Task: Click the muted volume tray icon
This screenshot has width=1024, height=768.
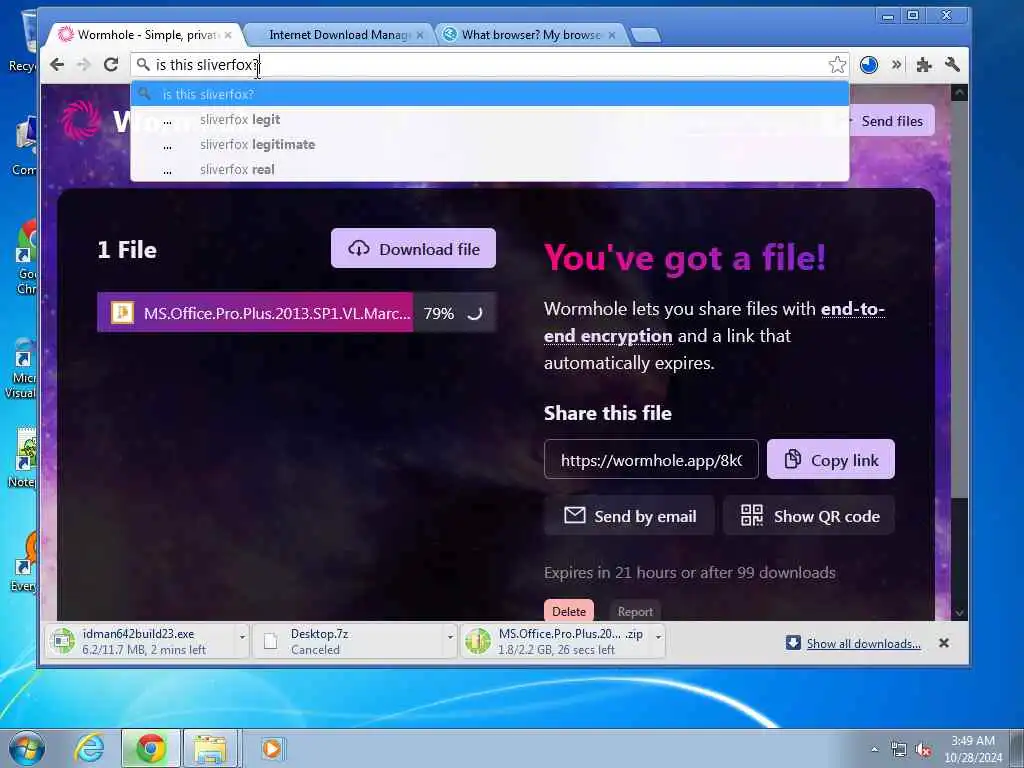Action: point(923,749)
